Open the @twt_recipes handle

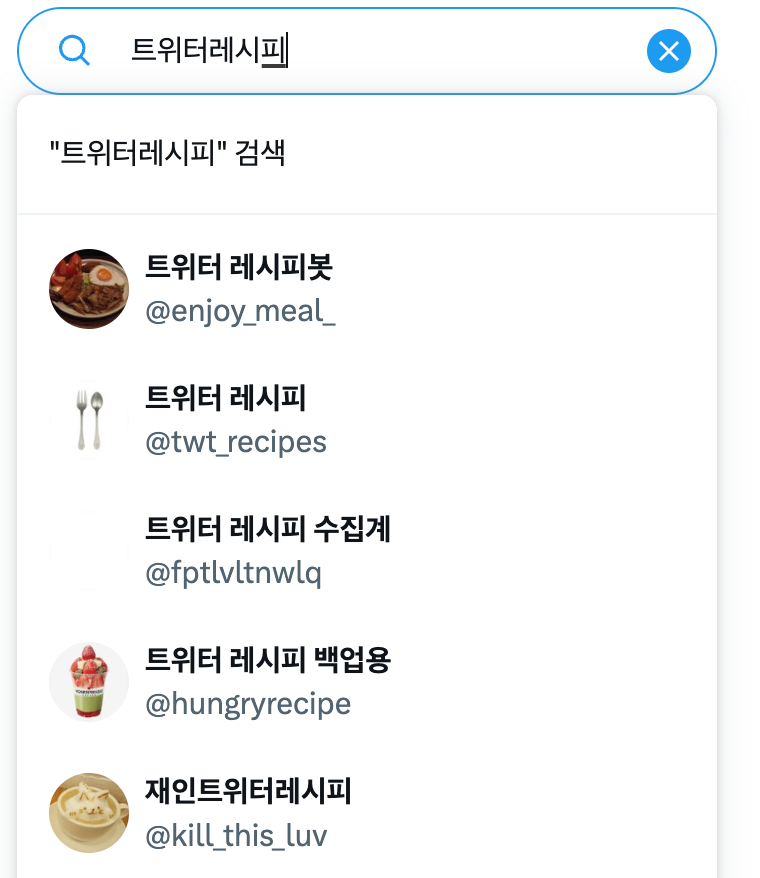pos(236,442)
